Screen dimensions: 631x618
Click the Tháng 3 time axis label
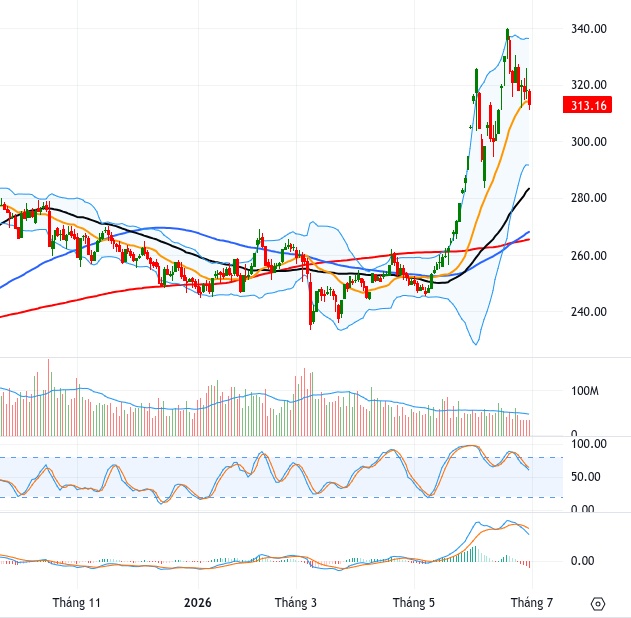point(296,603)
